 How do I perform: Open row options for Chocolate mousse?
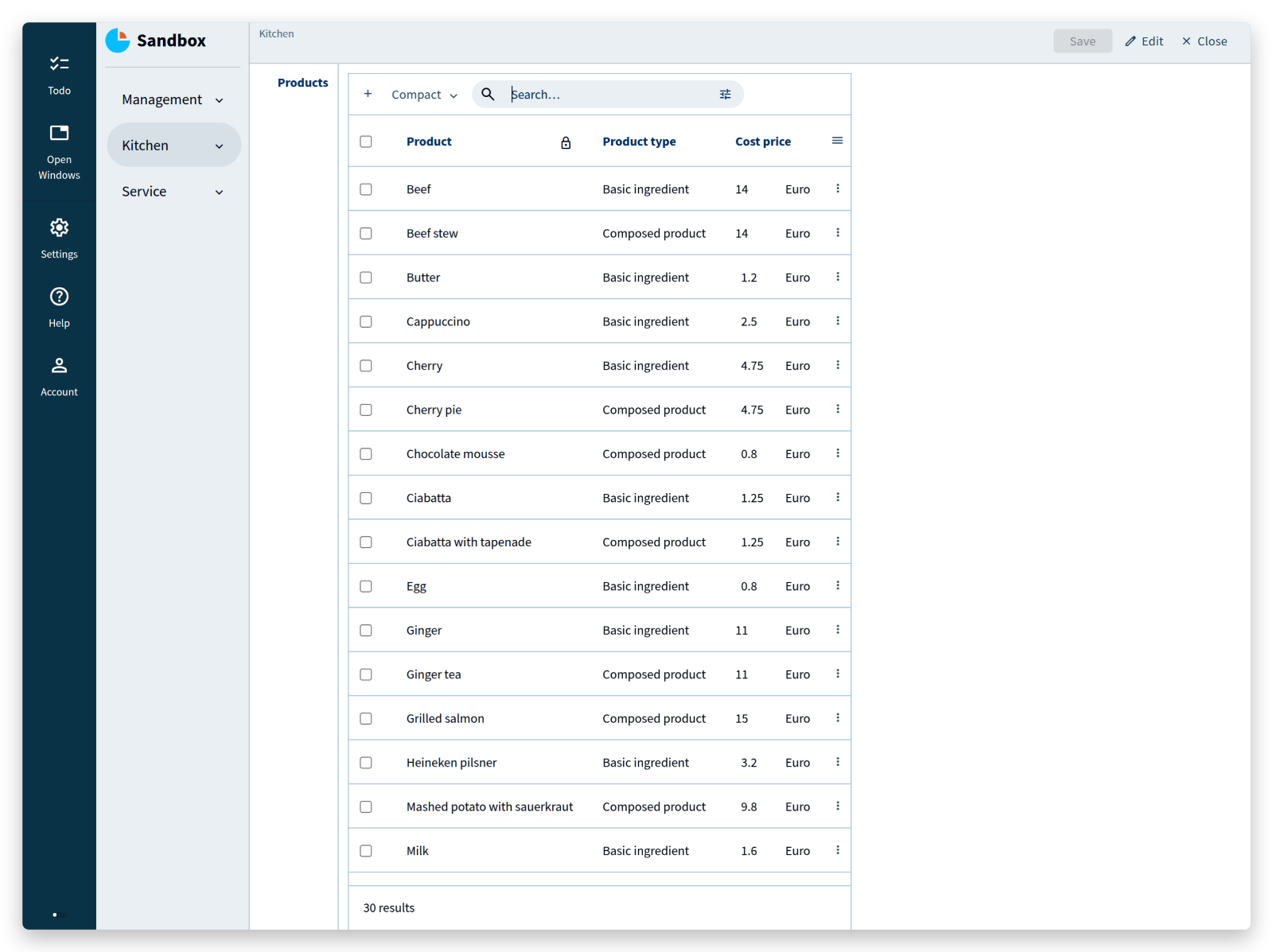pyautogui.click(x=838, y=453)
